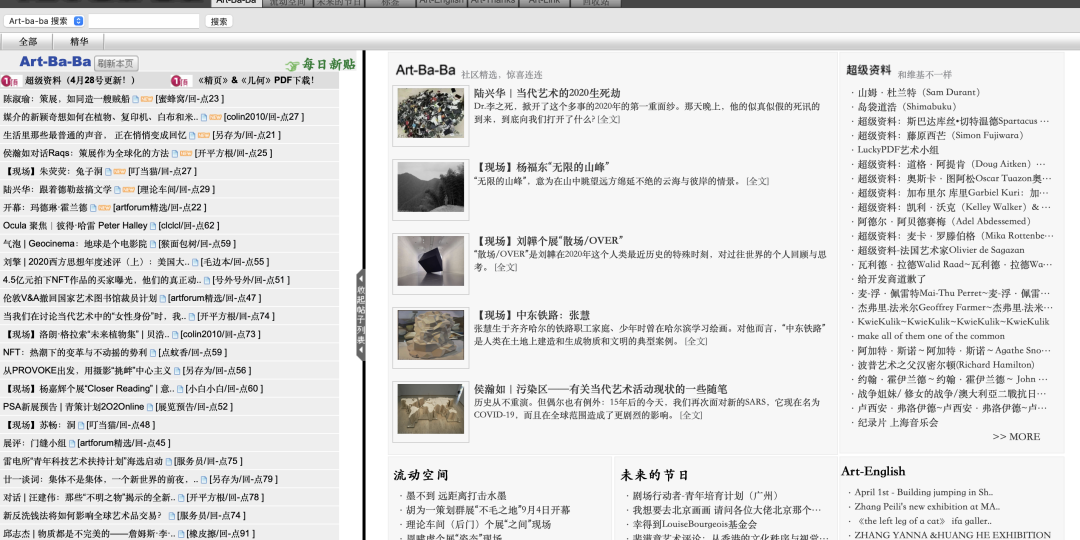The height and width of the screenshot is (540, 1080).
Task: Open the Art-ba-ba 搜索 dropdown
Action: click(45, 20)
